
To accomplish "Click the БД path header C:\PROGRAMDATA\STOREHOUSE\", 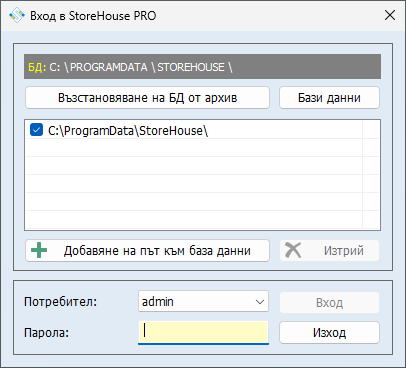I will click(202, 67).
